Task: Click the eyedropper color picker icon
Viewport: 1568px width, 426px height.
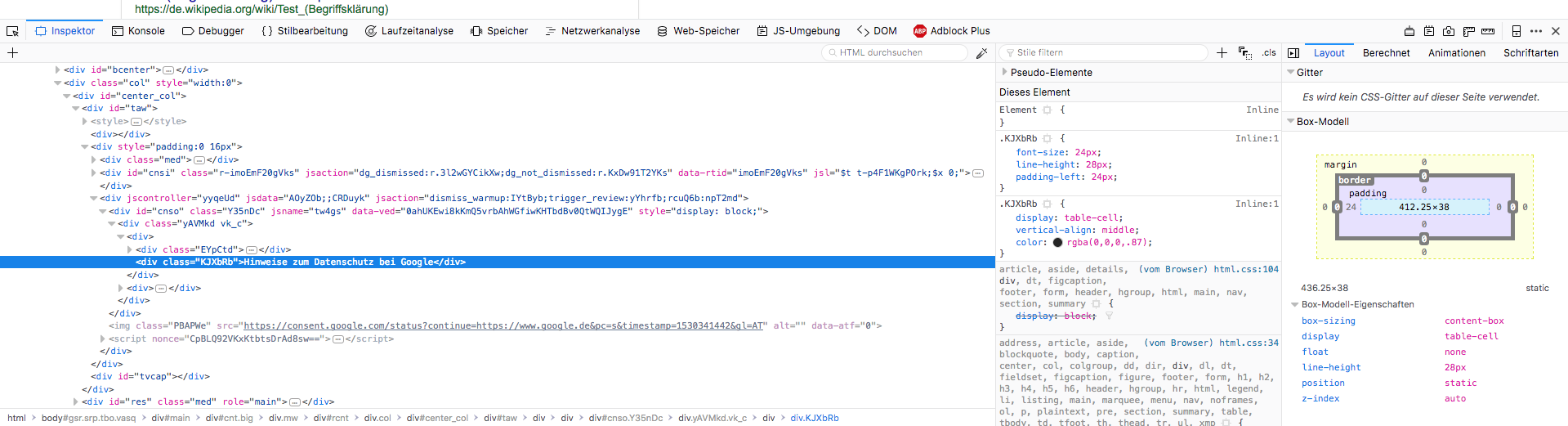Action: coord(981,53)
